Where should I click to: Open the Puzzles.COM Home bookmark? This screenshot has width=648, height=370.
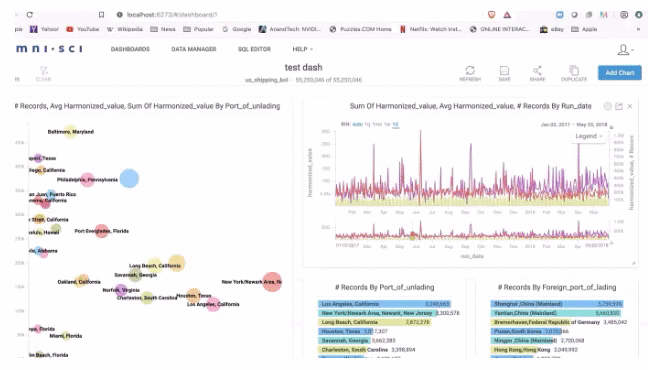[x=360, y=29]
